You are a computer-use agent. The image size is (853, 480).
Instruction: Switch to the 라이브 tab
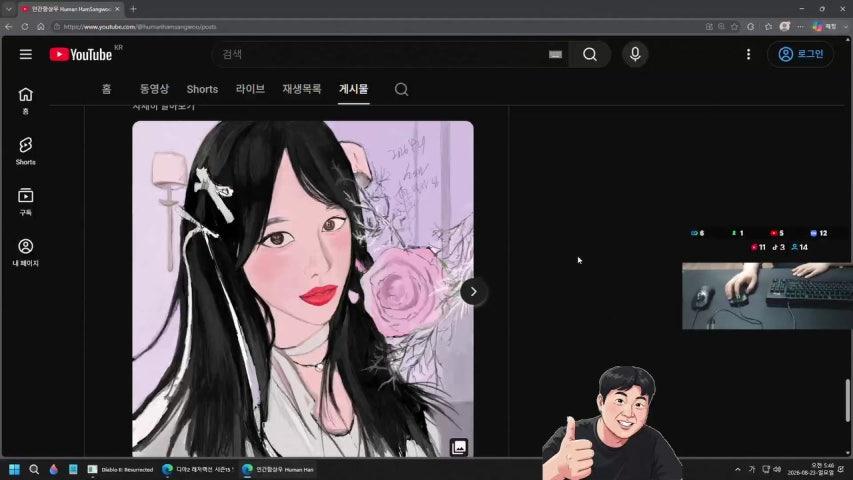click(250, 89)
